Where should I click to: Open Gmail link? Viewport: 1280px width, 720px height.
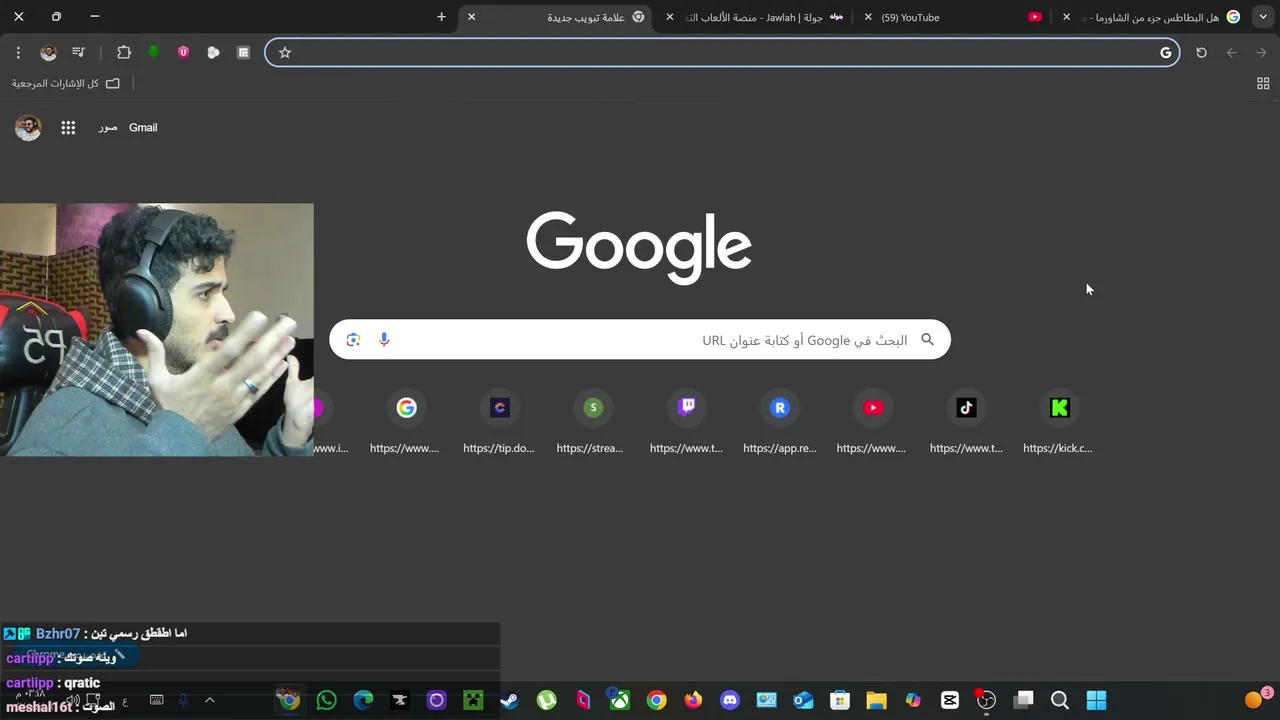pyautogui.click(x=143, y=127)
